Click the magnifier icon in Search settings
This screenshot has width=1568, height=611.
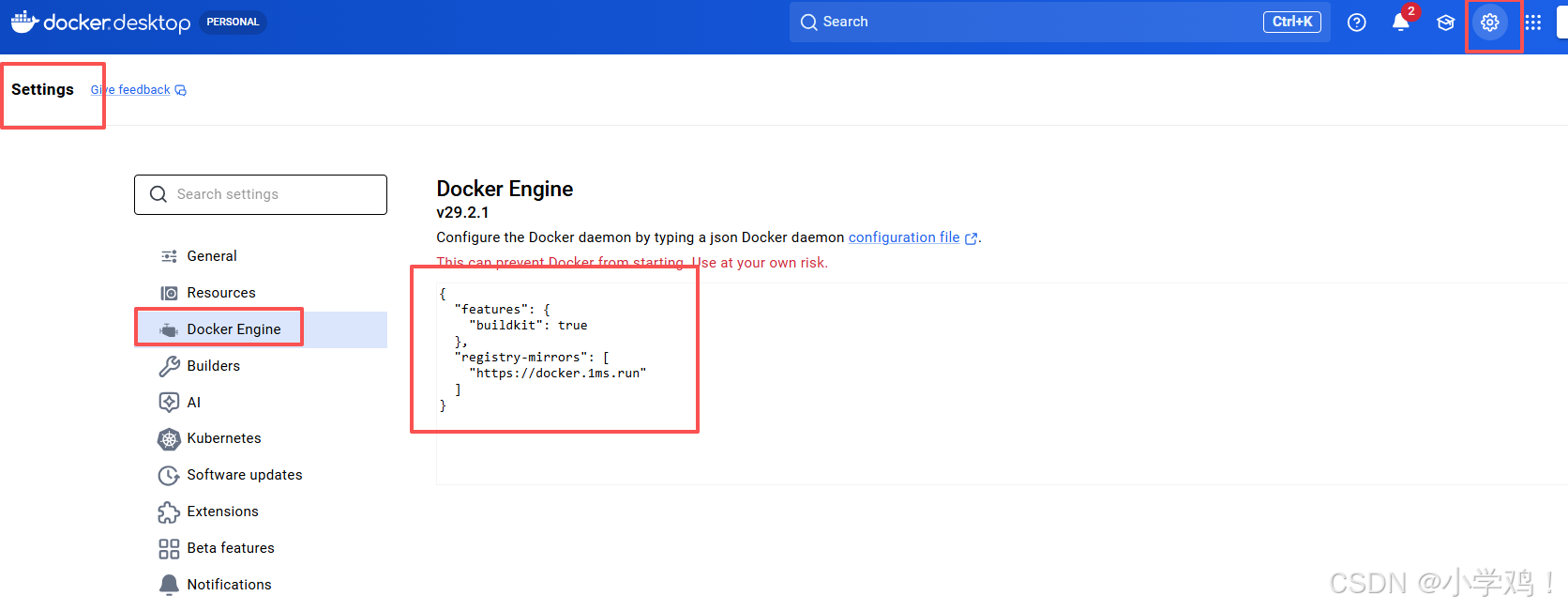pyautogui.click(x=158, y=194)
